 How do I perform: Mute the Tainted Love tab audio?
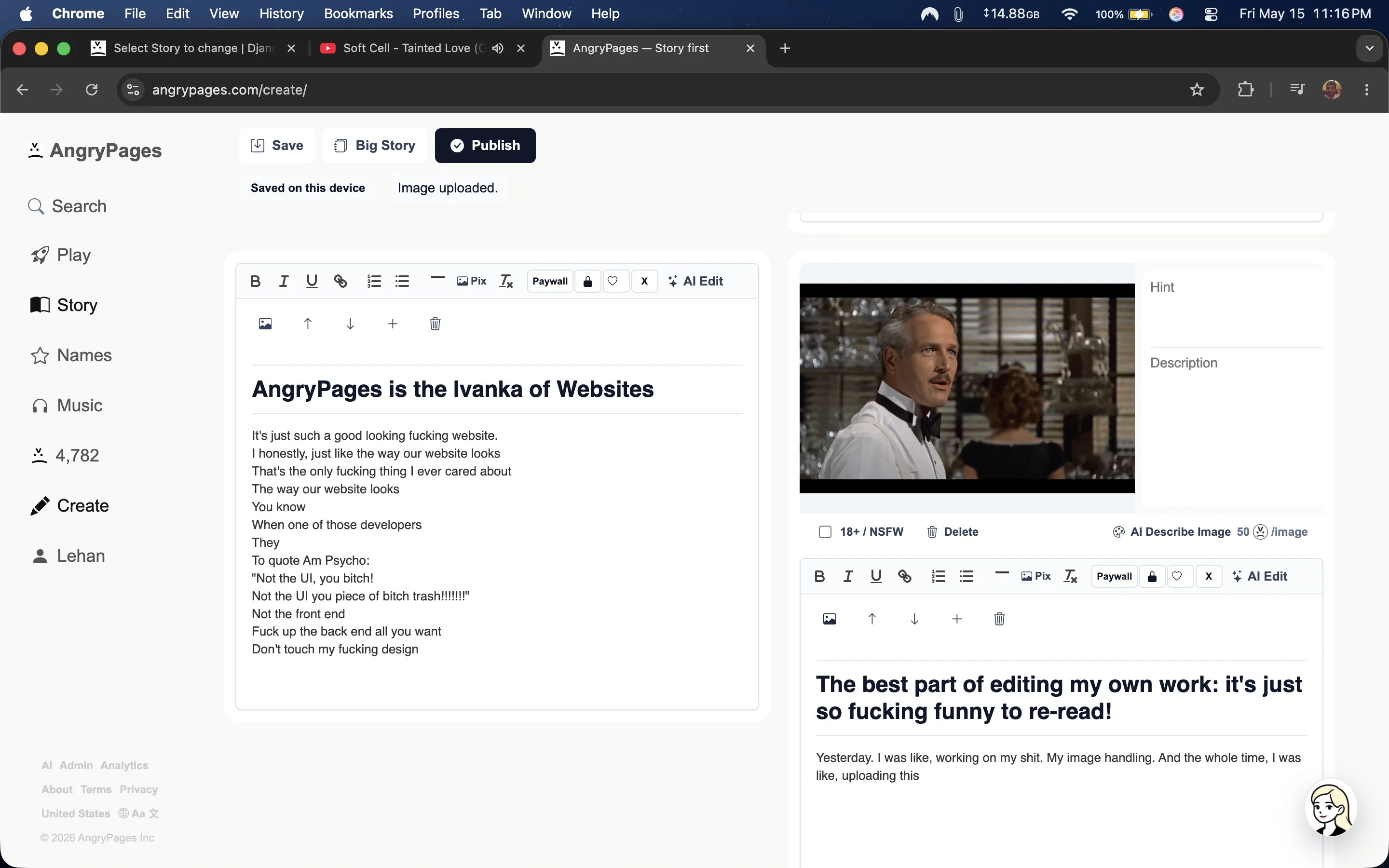[498, 48]
